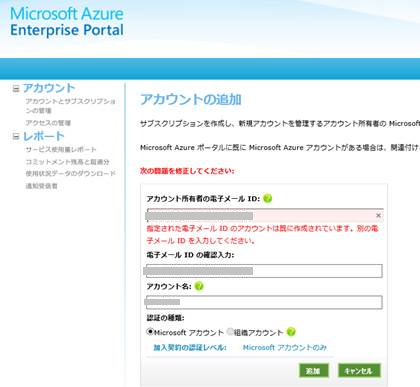Open サービス使用量レポート in the sidebar

[61, 149]
